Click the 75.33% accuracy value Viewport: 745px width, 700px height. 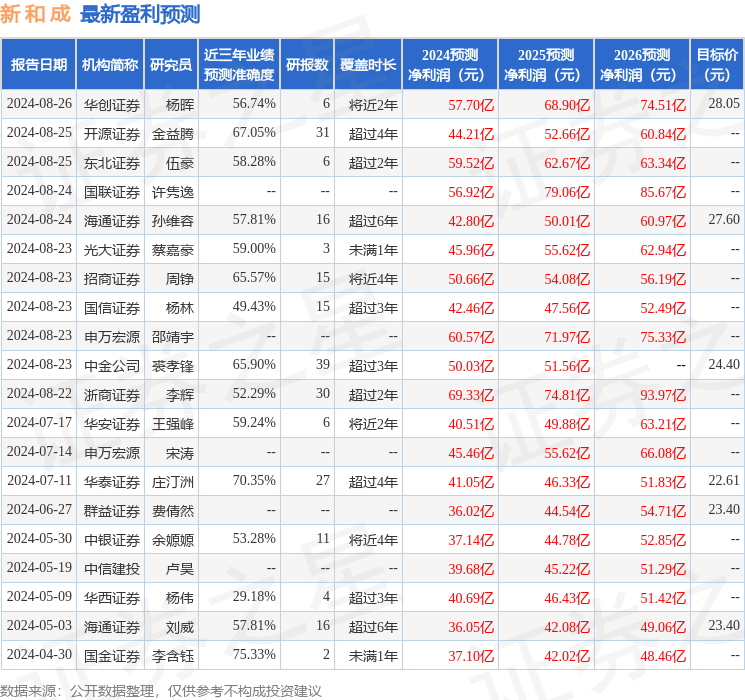click(x=254, y=654)
